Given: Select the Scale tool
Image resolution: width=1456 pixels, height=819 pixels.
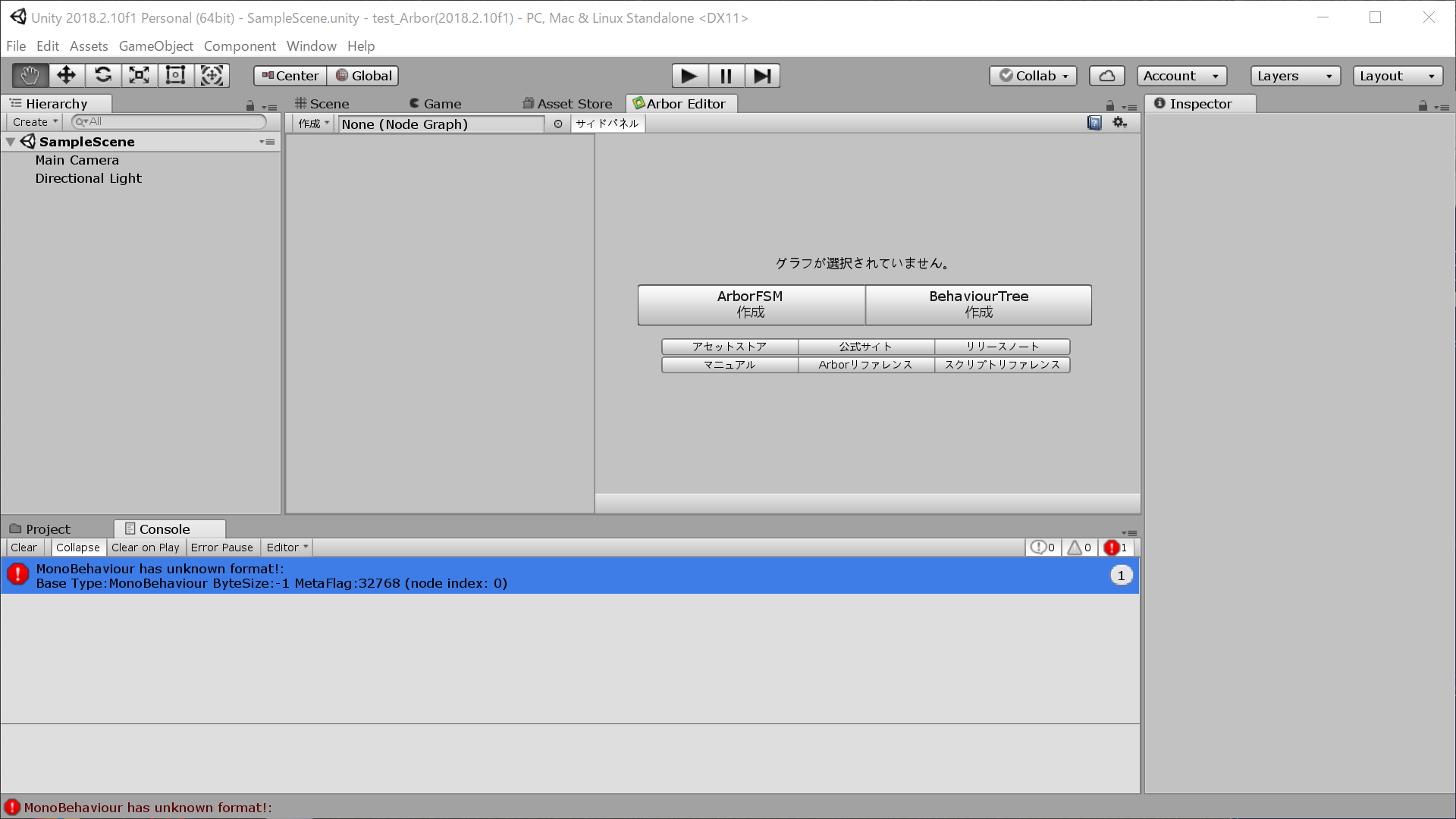Looking at the screenshot, I should click(x=139, y=75).
